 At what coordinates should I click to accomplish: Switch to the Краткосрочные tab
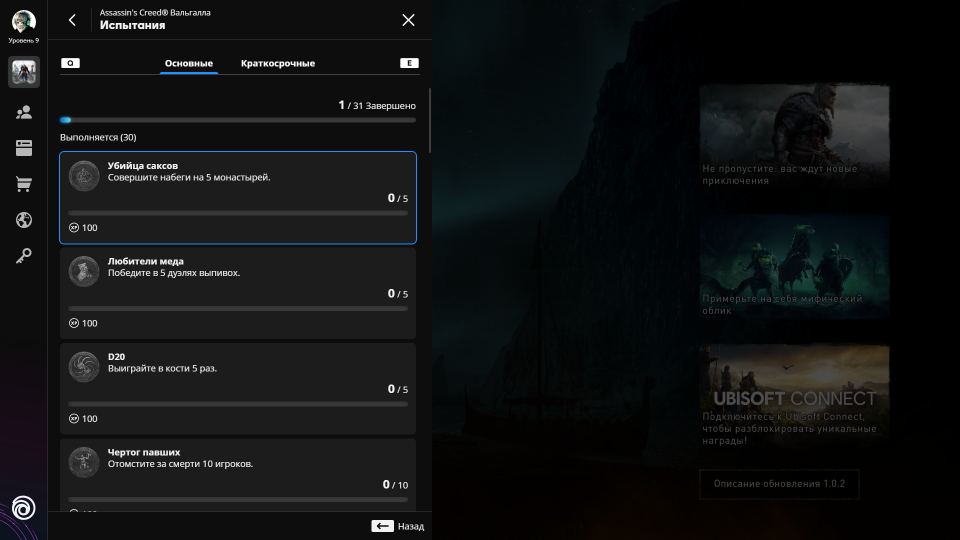[278, 63]
